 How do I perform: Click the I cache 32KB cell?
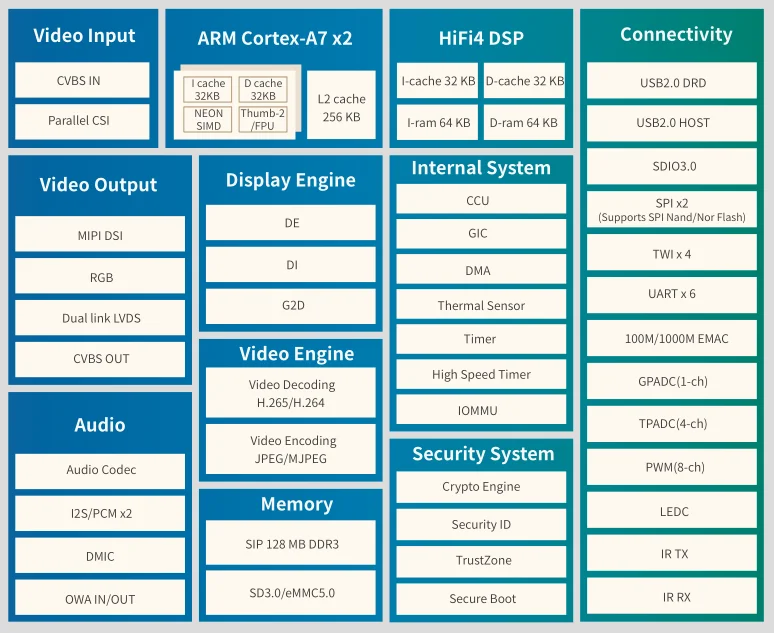(x=208, y=89)
